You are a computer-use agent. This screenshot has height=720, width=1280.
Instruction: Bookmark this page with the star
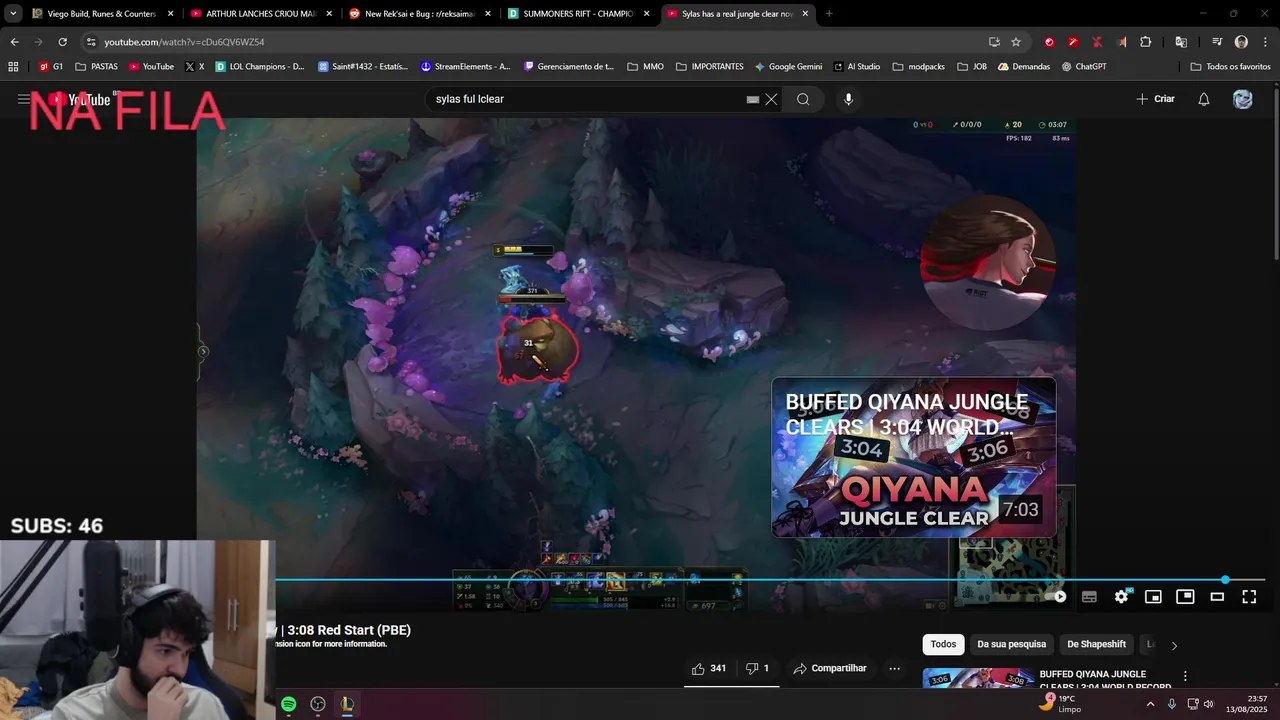coord(1016,42)
